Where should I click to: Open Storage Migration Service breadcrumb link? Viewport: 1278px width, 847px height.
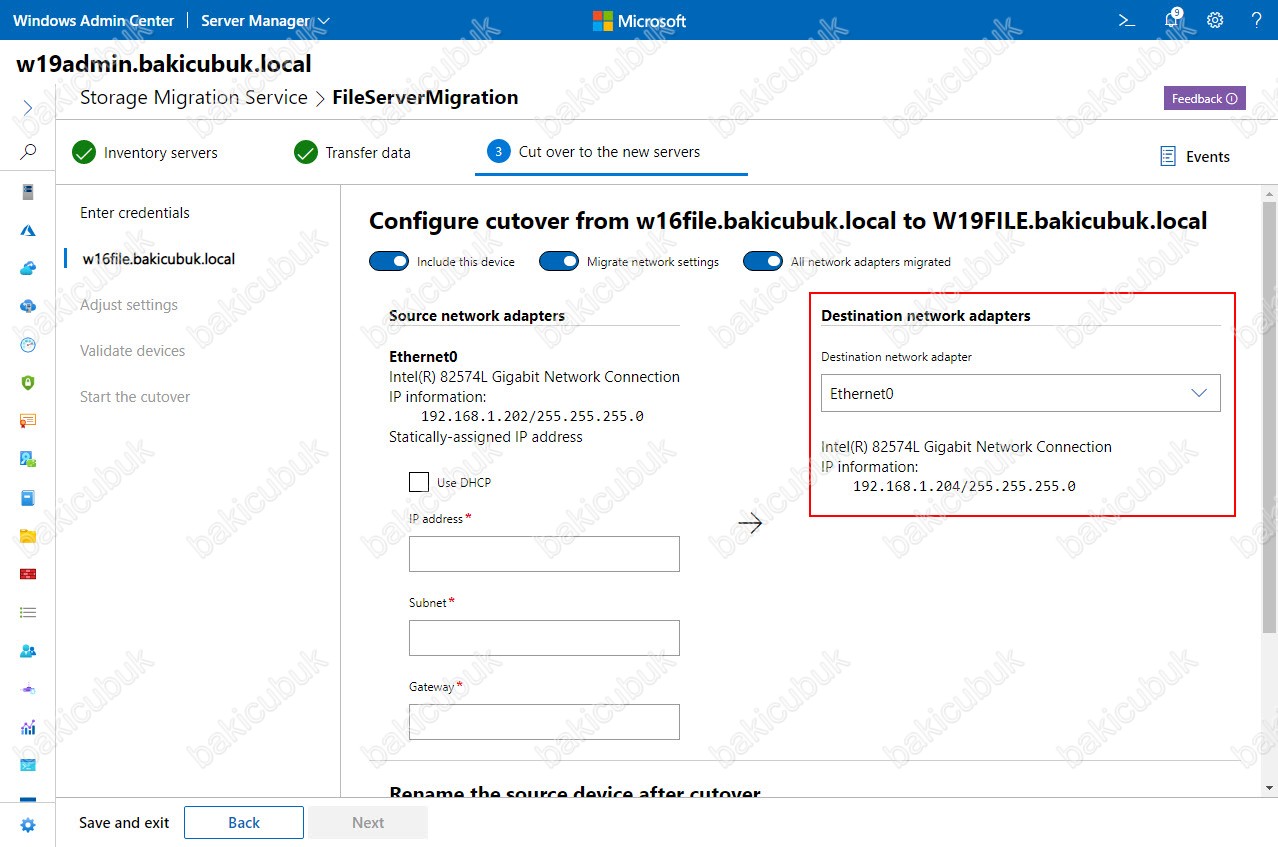pos(194,98)
